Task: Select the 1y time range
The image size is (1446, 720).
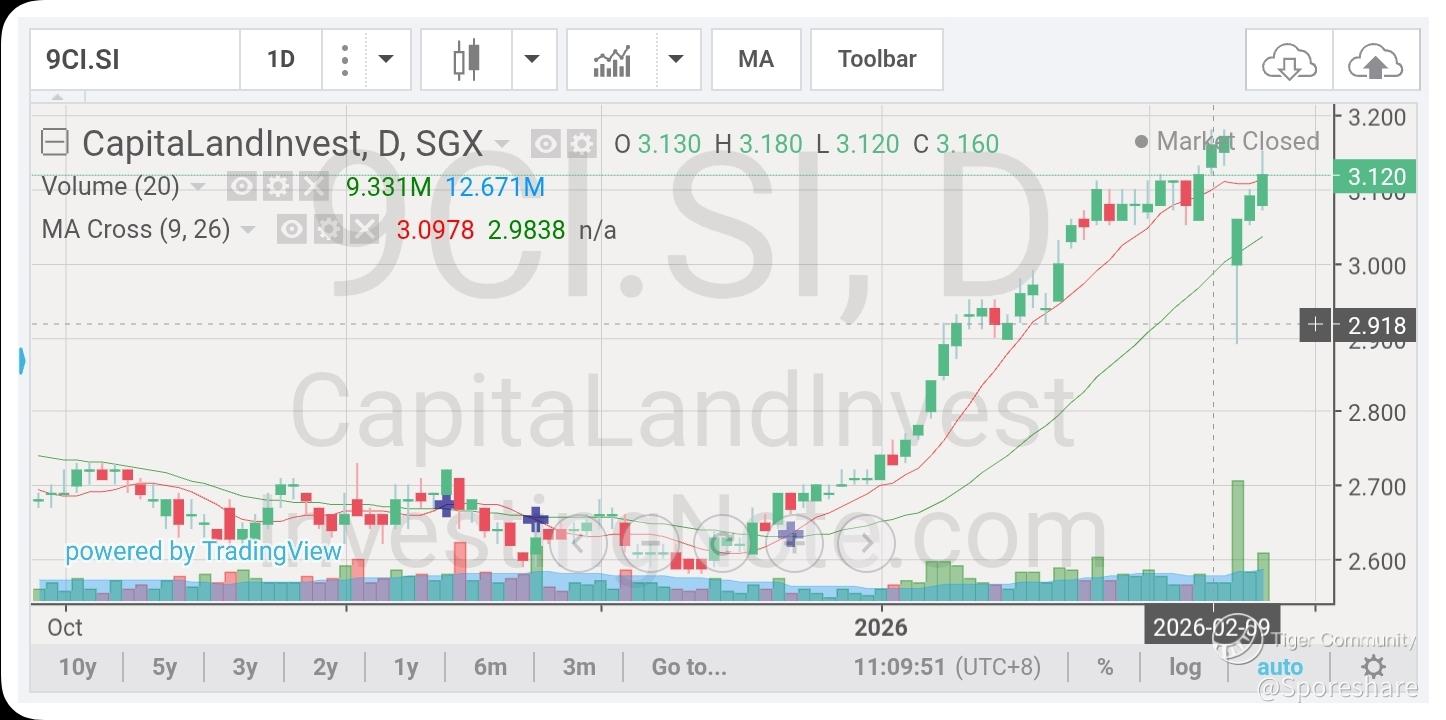Action: coord(405,667)
